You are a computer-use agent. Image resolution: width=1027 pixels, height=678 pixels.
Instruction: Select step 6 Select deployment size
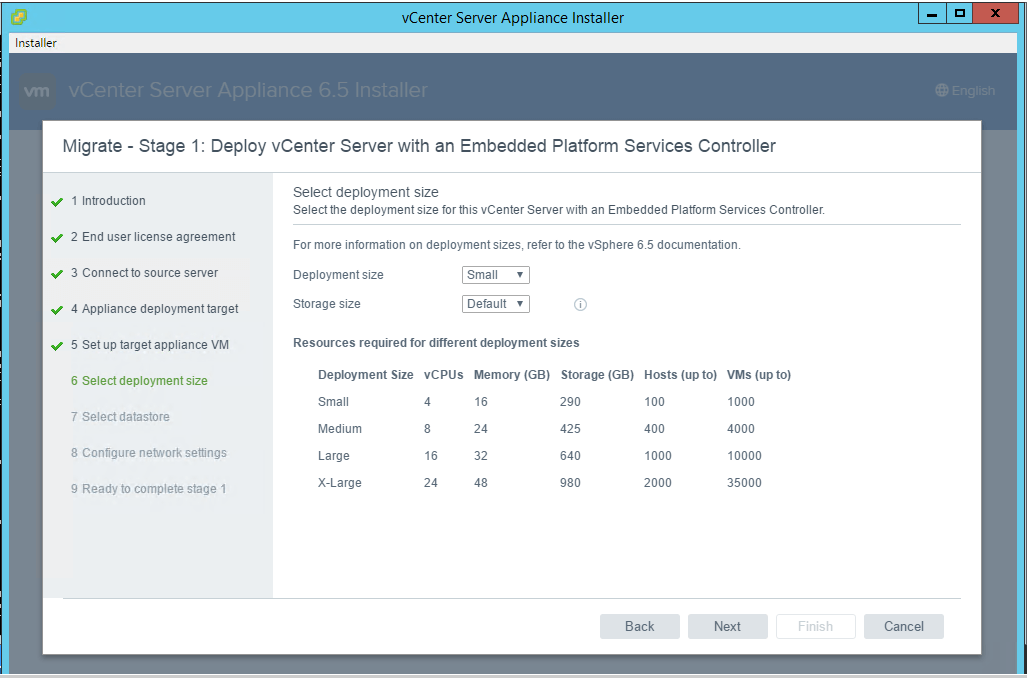[x=139, y=381]
